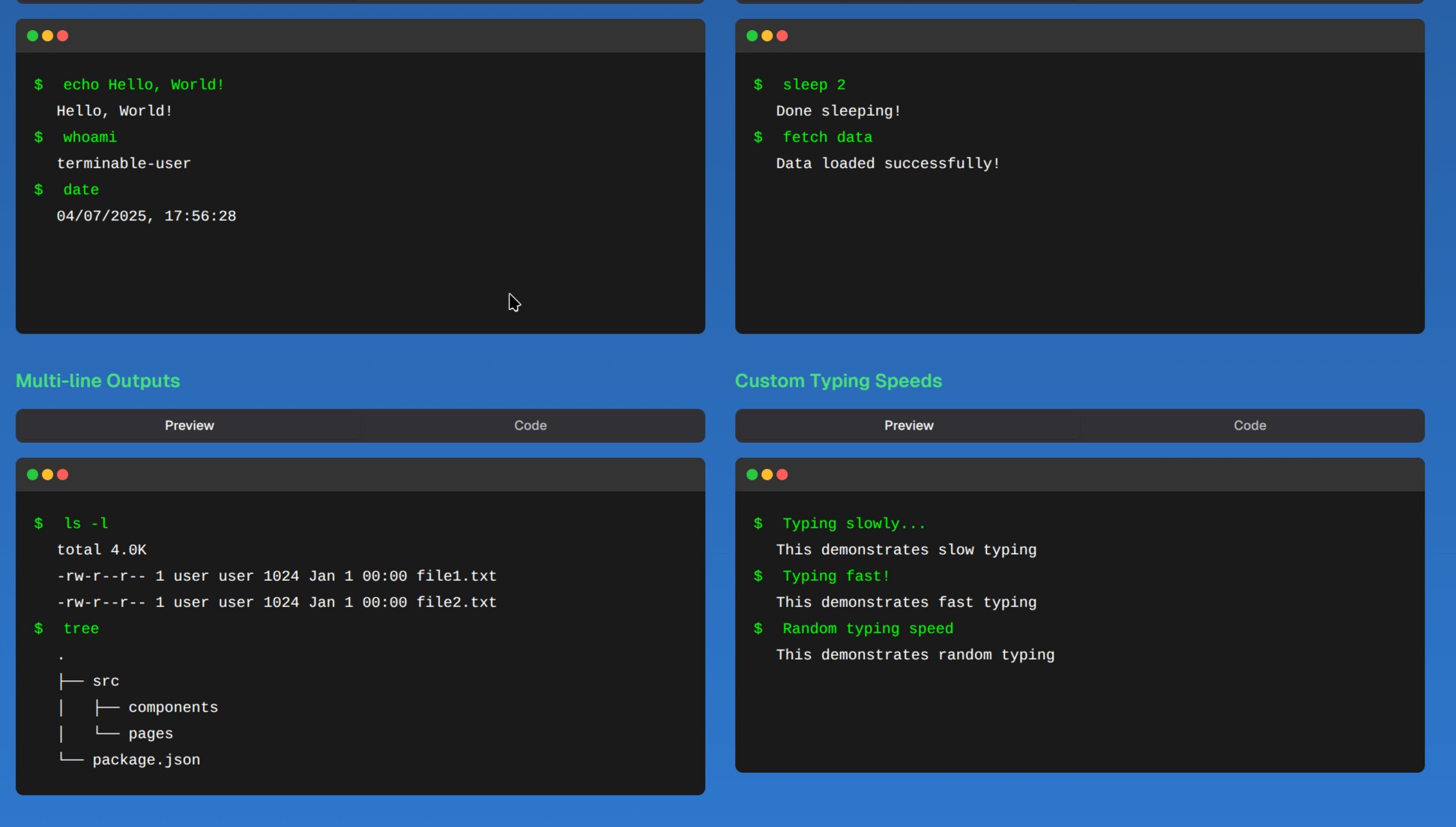Click green dot in ls -l terminal
The width and height of the screenshot is (1456, 827).
click(x=32, y=474)
